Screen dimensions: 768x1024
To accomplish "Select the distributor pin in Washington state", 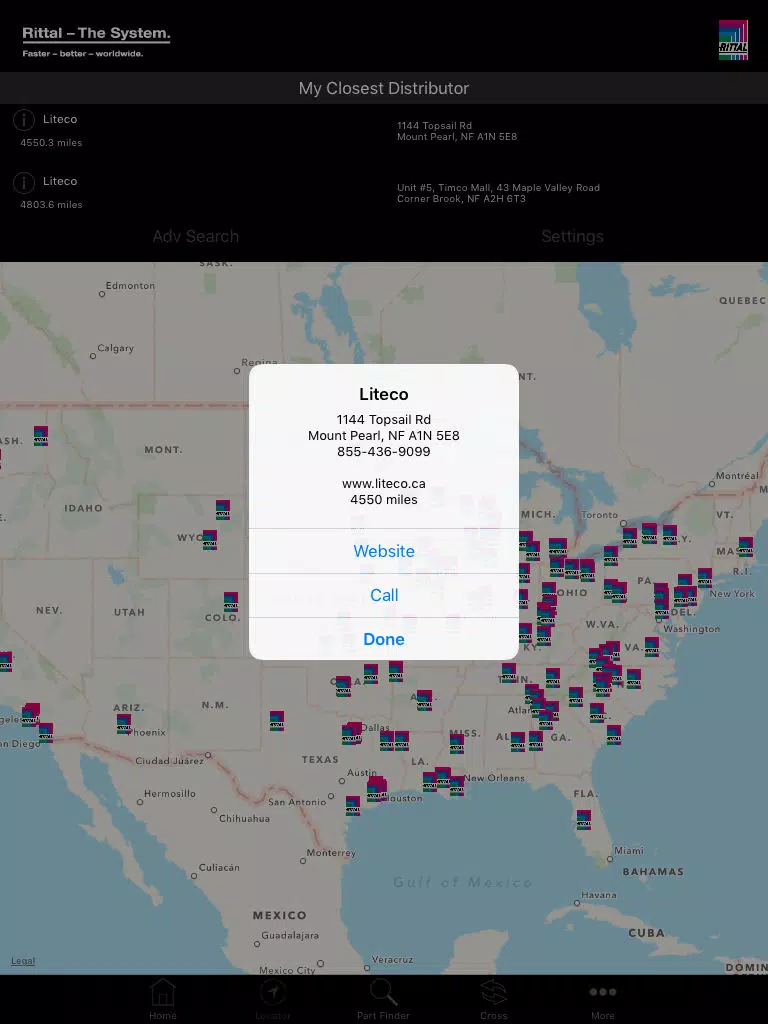I will pos(41,436).
